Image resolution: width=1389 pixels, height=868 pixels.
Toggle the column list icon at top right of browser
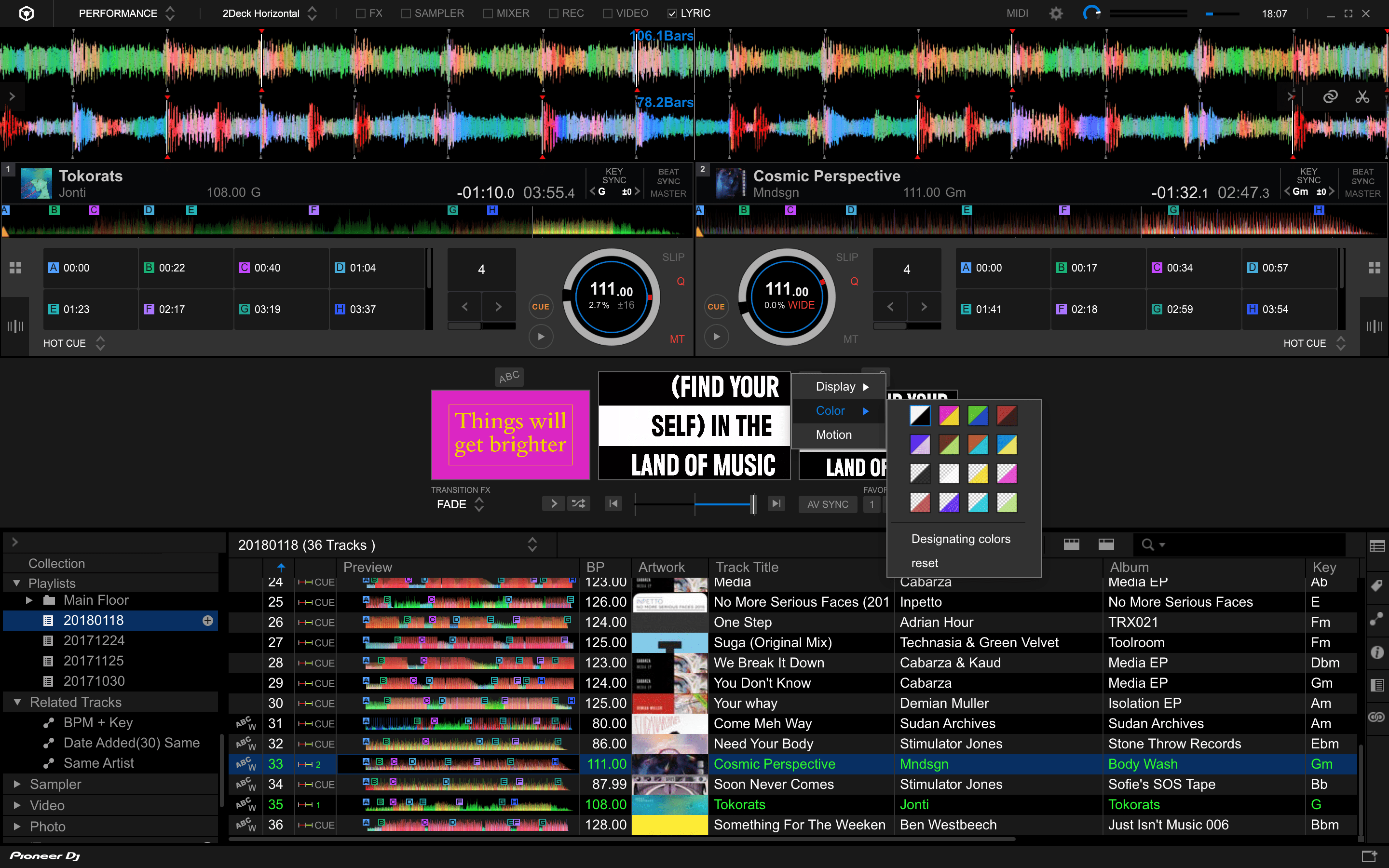[x=1376, y=546]
